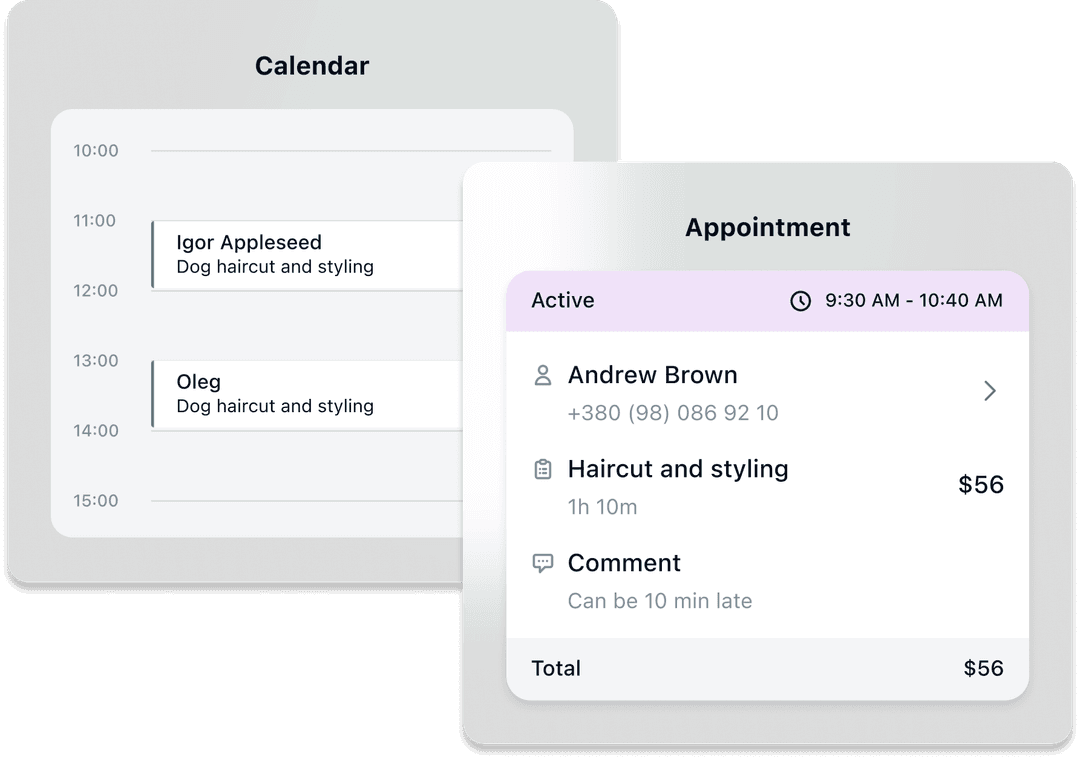Screen dimensions: 1080x759
Task: Click Andrew Brown's name
Action: [652, 375]
